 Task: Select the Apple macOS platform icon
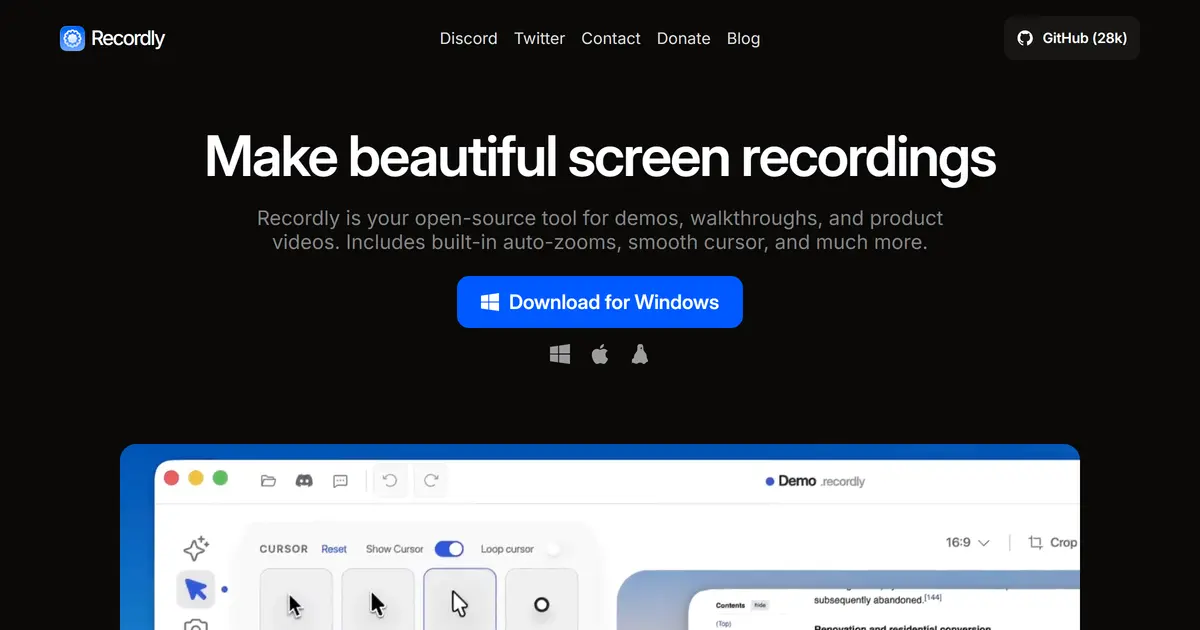600,354
